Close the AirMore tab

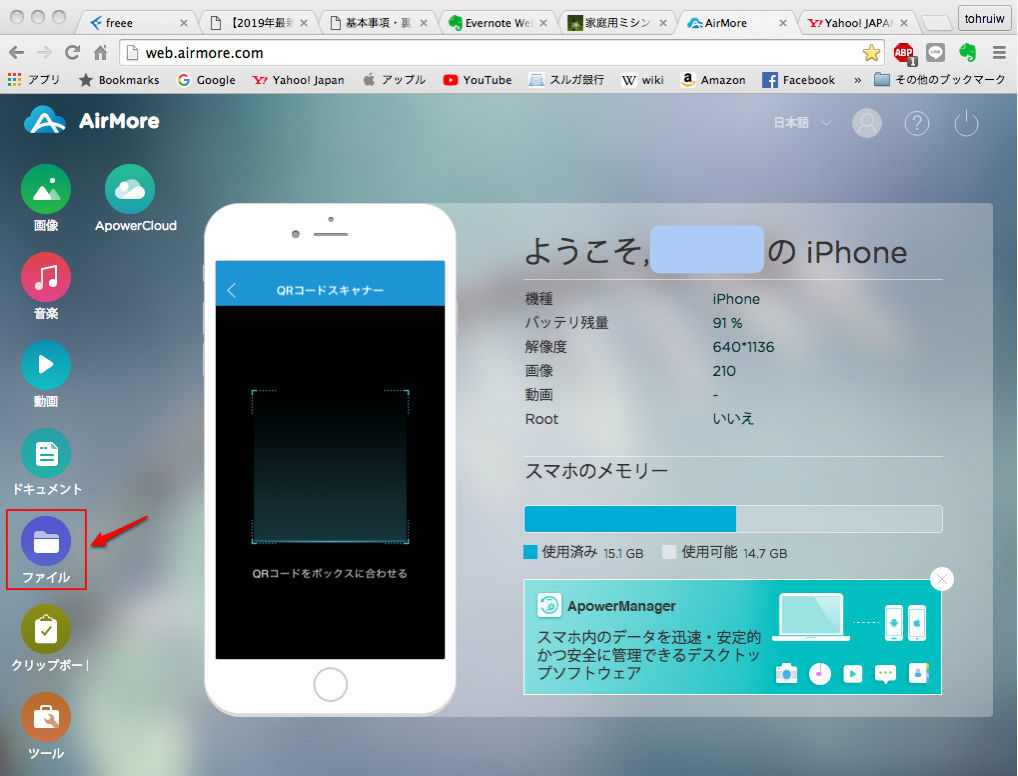(x=783, y=23)
